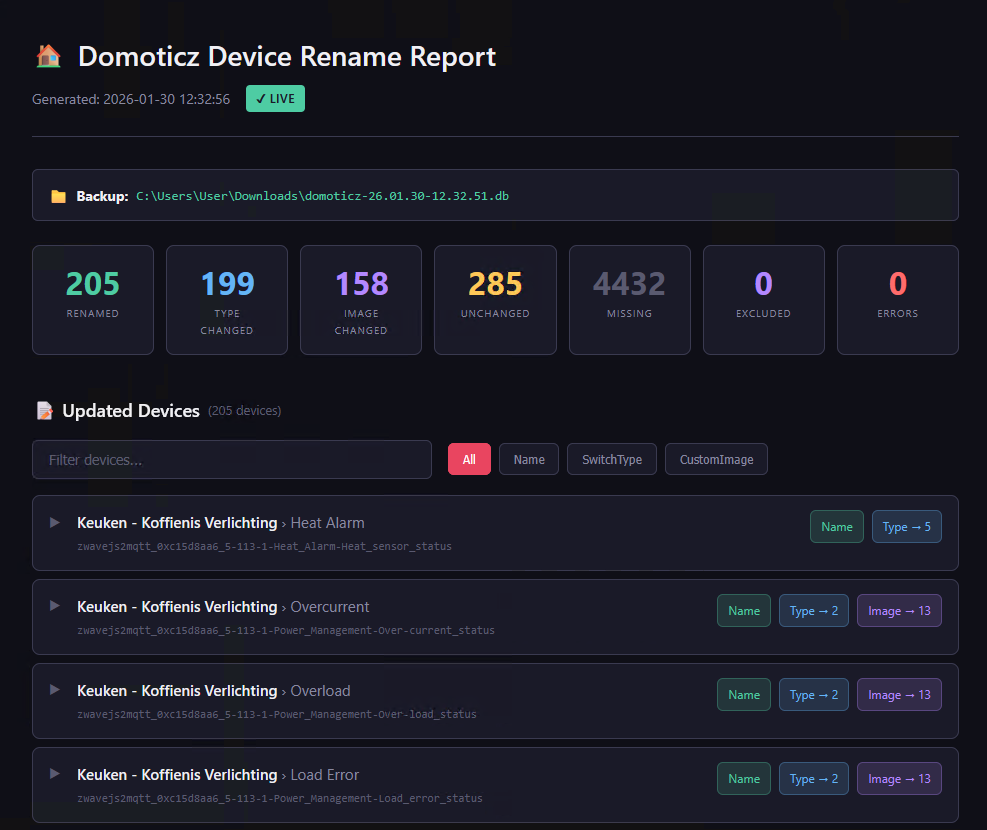Click the Type → 5 badge
The image size is (987, 830).
[x=906, y=527]
